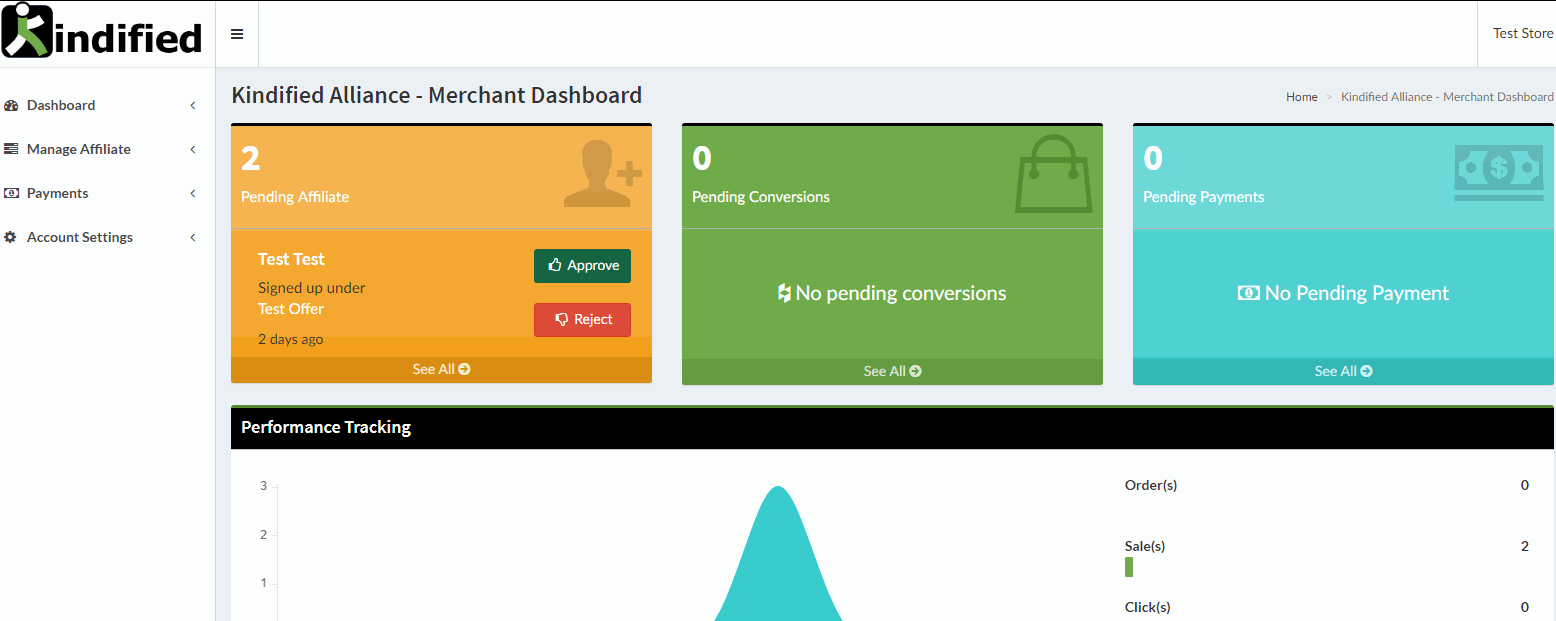Click the Pending Affiliate label
Image resolution: width=1556 pixels, height=621 pixels.
pyautogui.click(x=295, y=197)
